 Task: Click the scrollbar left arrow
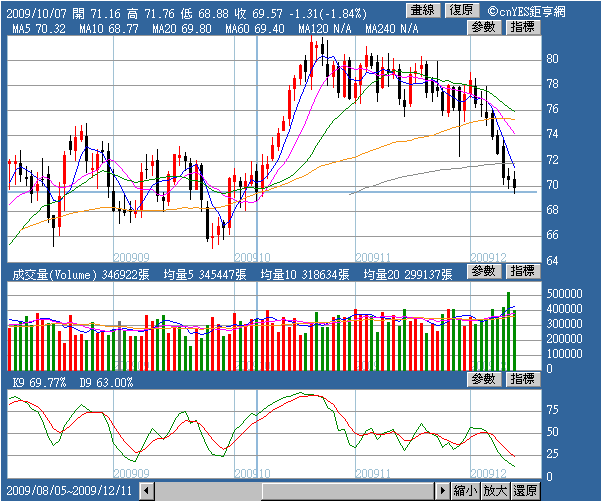pyautogui.click(x=146, y=491)
